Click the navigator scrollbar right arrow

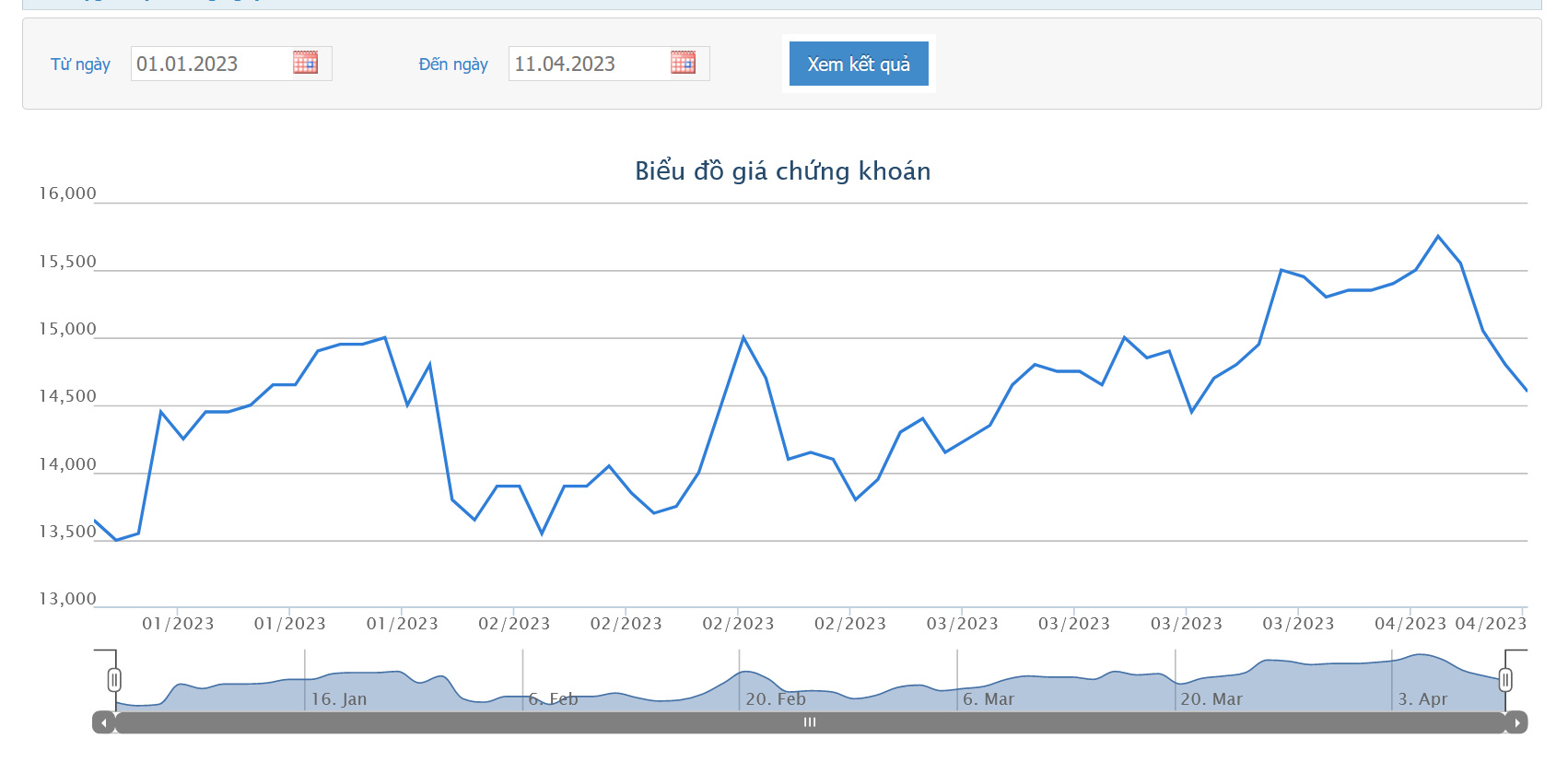pyautogui.click(x=1516, y=722)
